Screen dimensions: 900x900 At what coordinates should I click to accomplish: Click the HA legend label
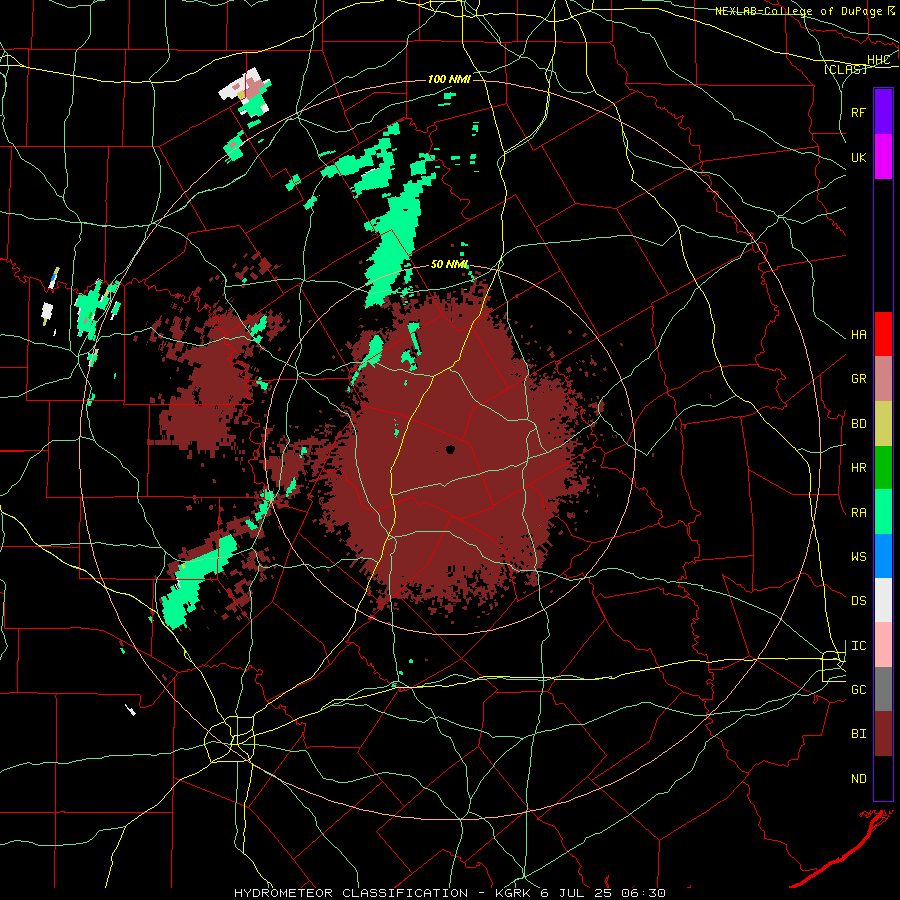click(858, 334)
